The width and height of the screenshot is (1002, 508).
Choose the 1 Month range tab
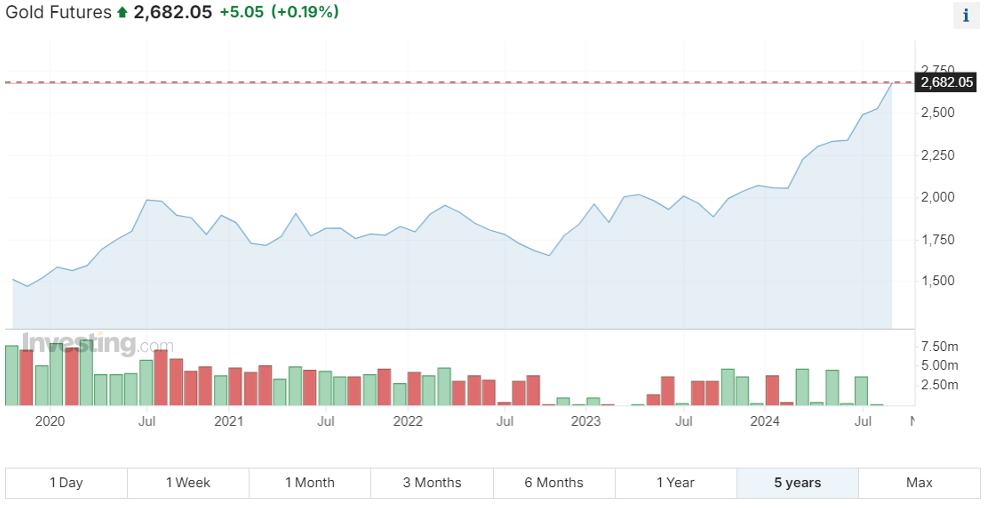[x=310, y=483]
